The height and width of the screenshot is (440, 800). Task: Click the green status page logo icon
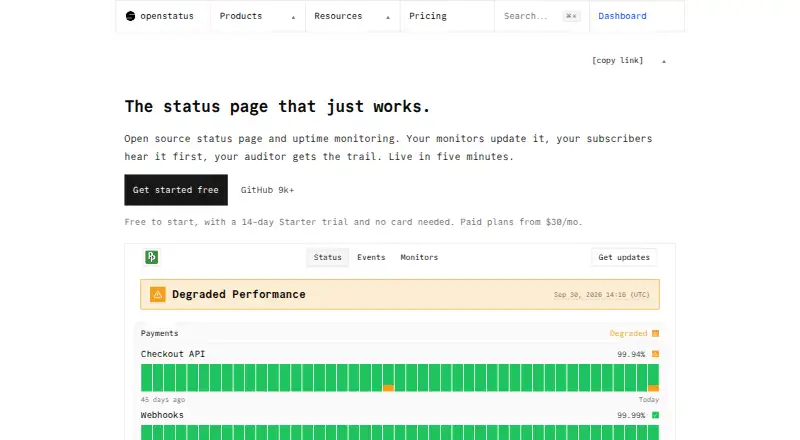point(152,257)
